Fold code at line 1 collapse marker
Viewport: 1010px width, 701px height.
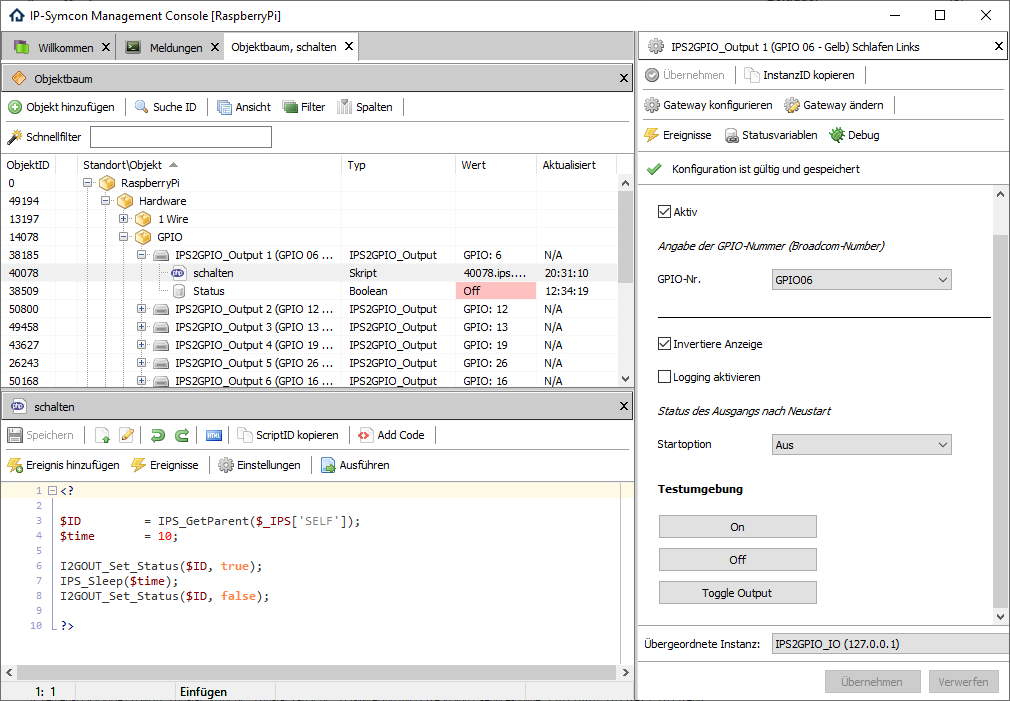coord(53,491)
